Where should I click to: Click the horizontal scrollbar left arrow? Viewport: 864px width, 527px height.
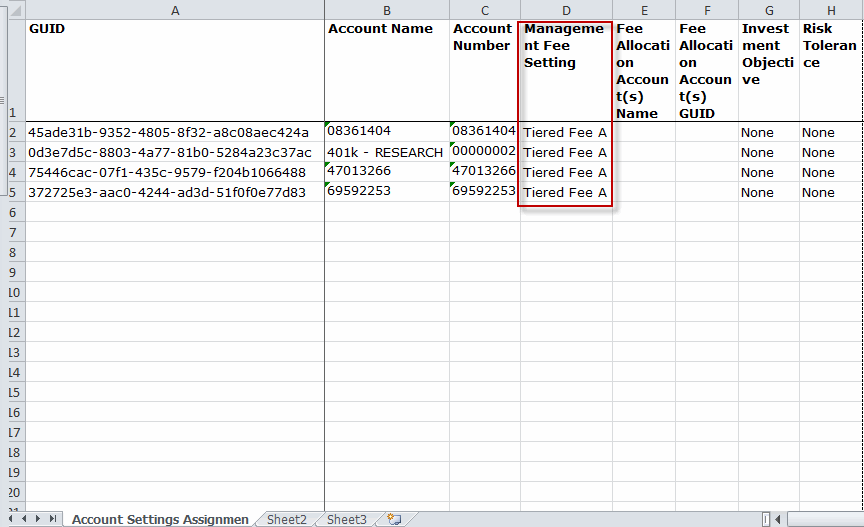coord(779,519)
